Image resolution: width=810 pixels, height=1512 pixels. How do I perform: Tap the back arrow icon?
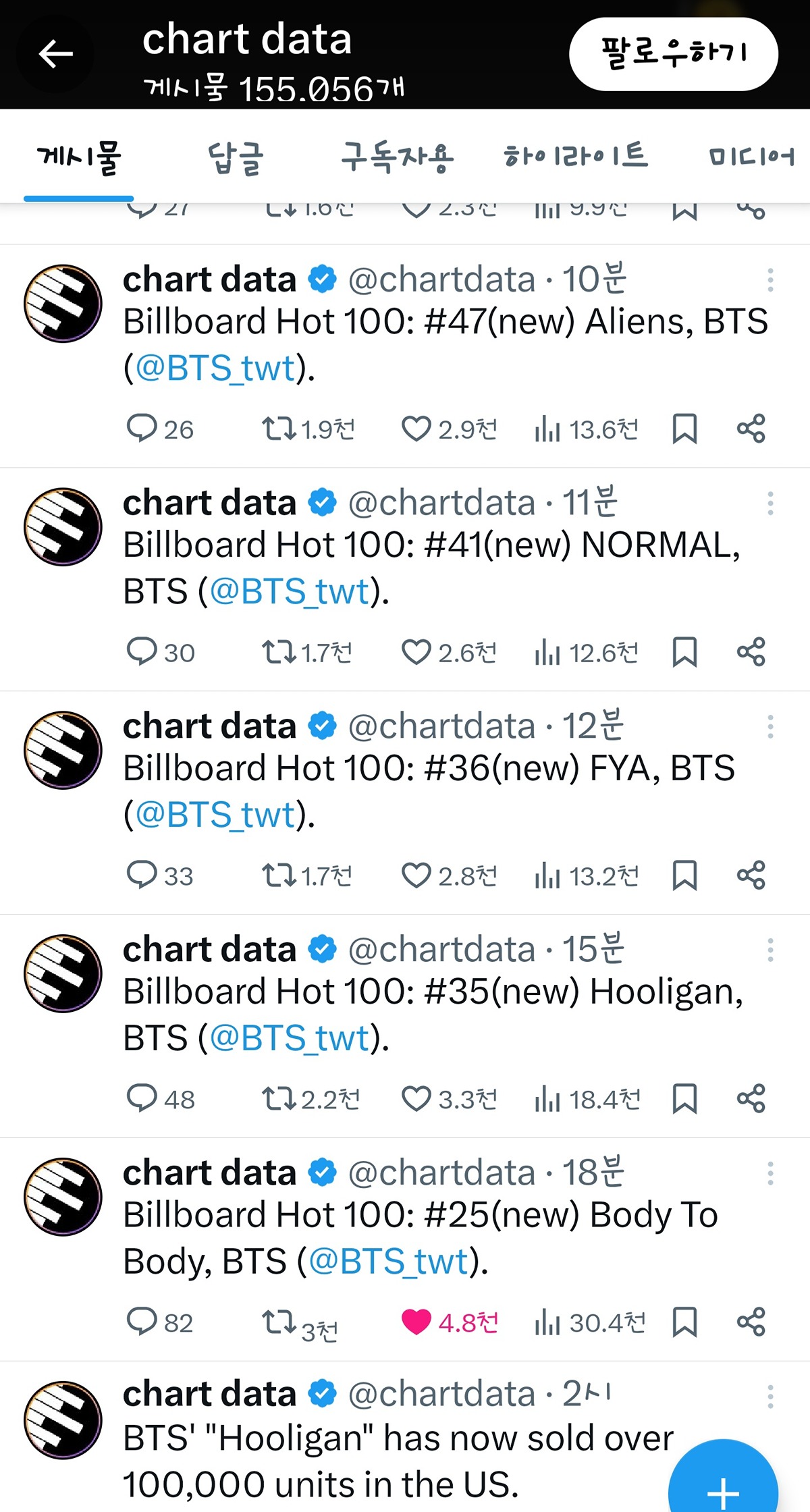(55, 54)
